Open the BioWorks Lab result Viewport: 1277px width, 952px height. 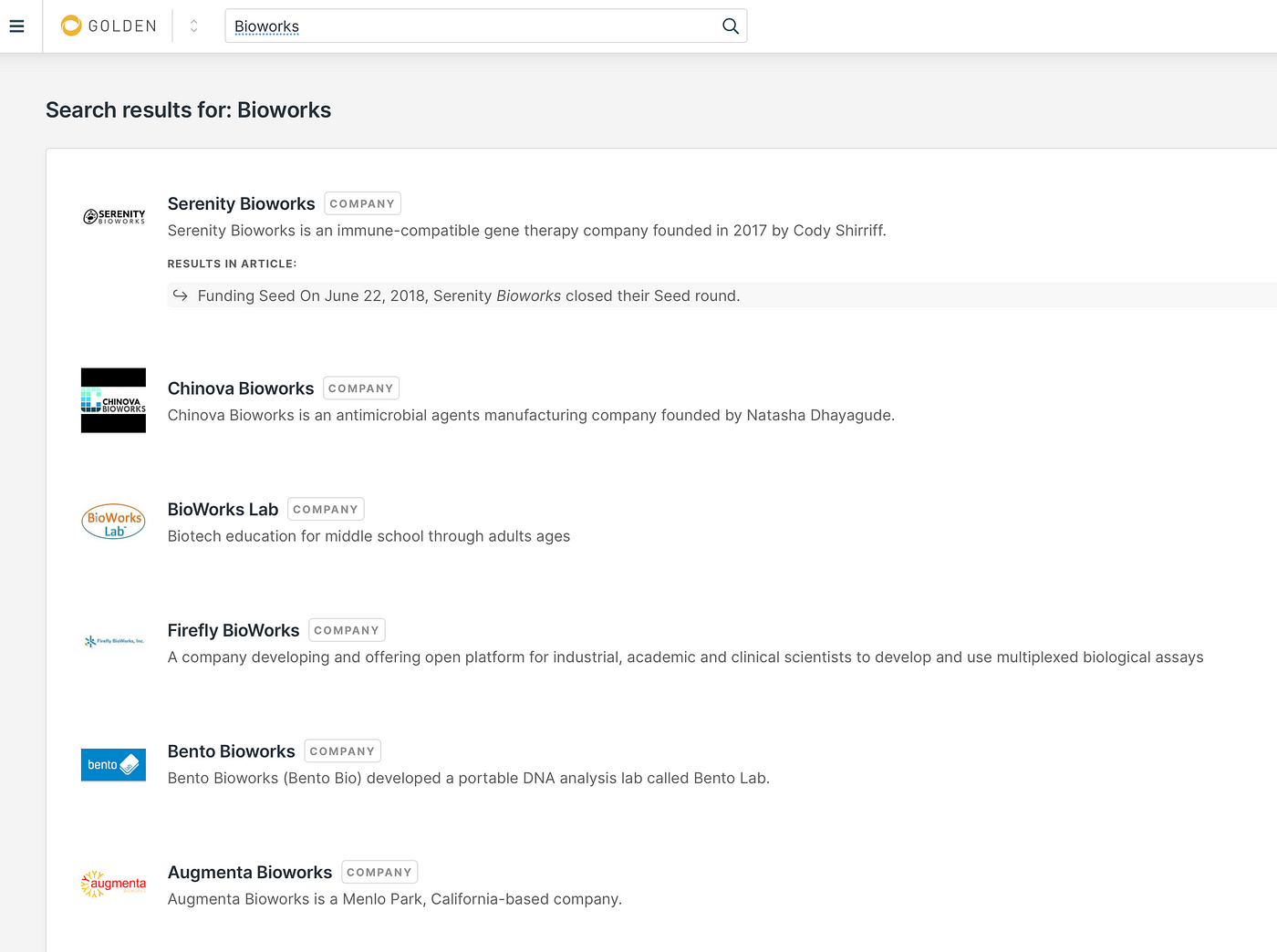point(223,510)
